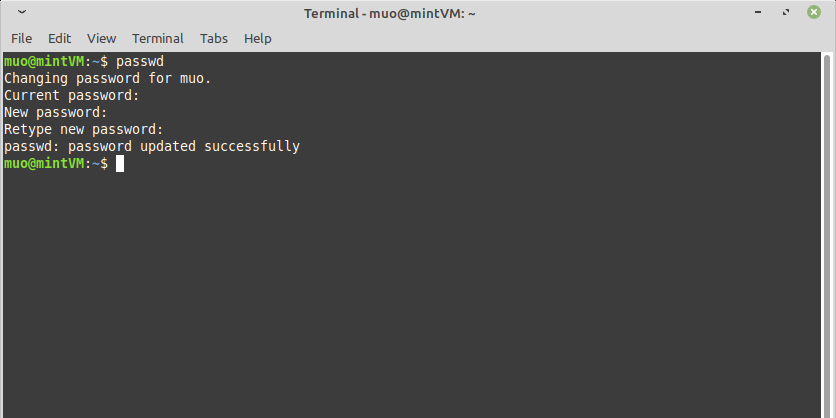Click the typed "passwd" command on the first line
This screenshot has width=836, height=418.
click(140, 62)
